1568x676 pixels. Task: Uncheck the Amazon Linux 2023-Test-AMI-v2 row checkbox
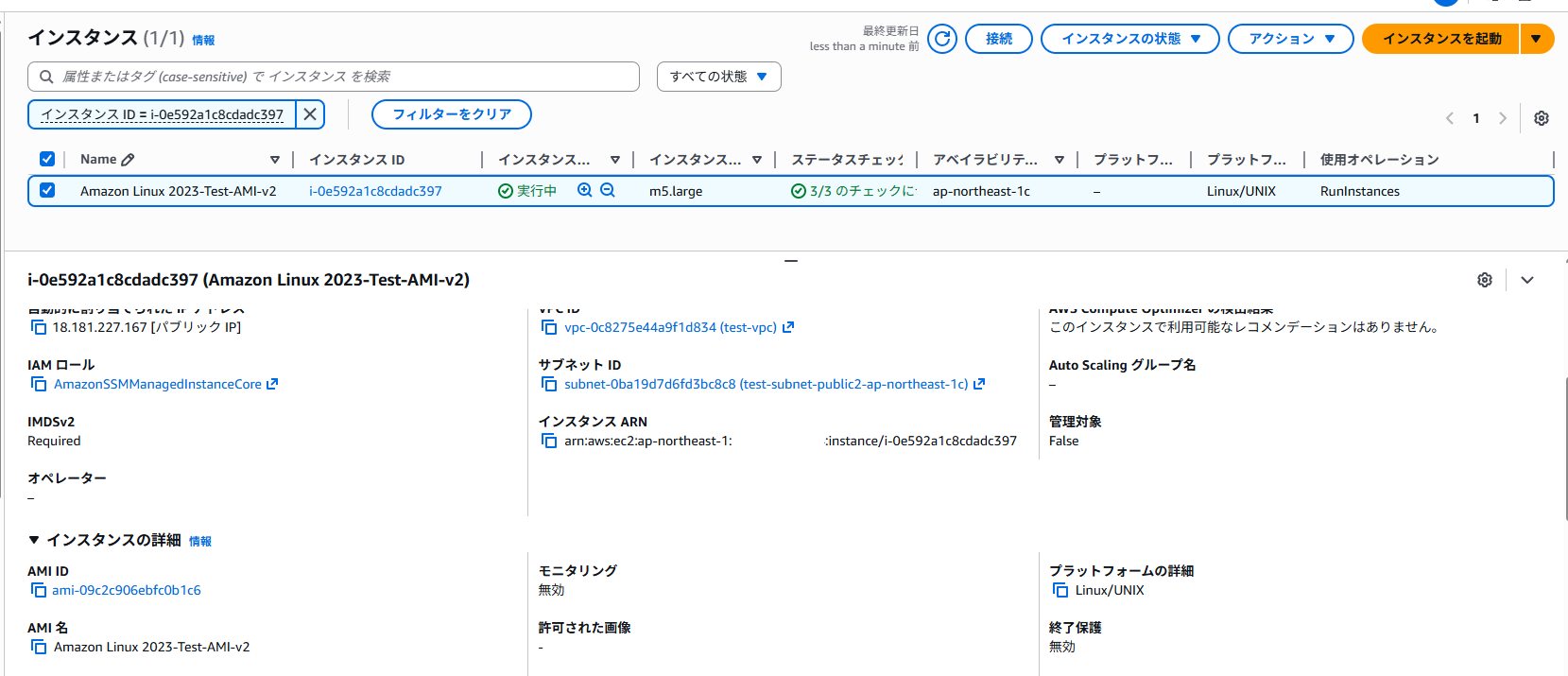click(47, 190)
